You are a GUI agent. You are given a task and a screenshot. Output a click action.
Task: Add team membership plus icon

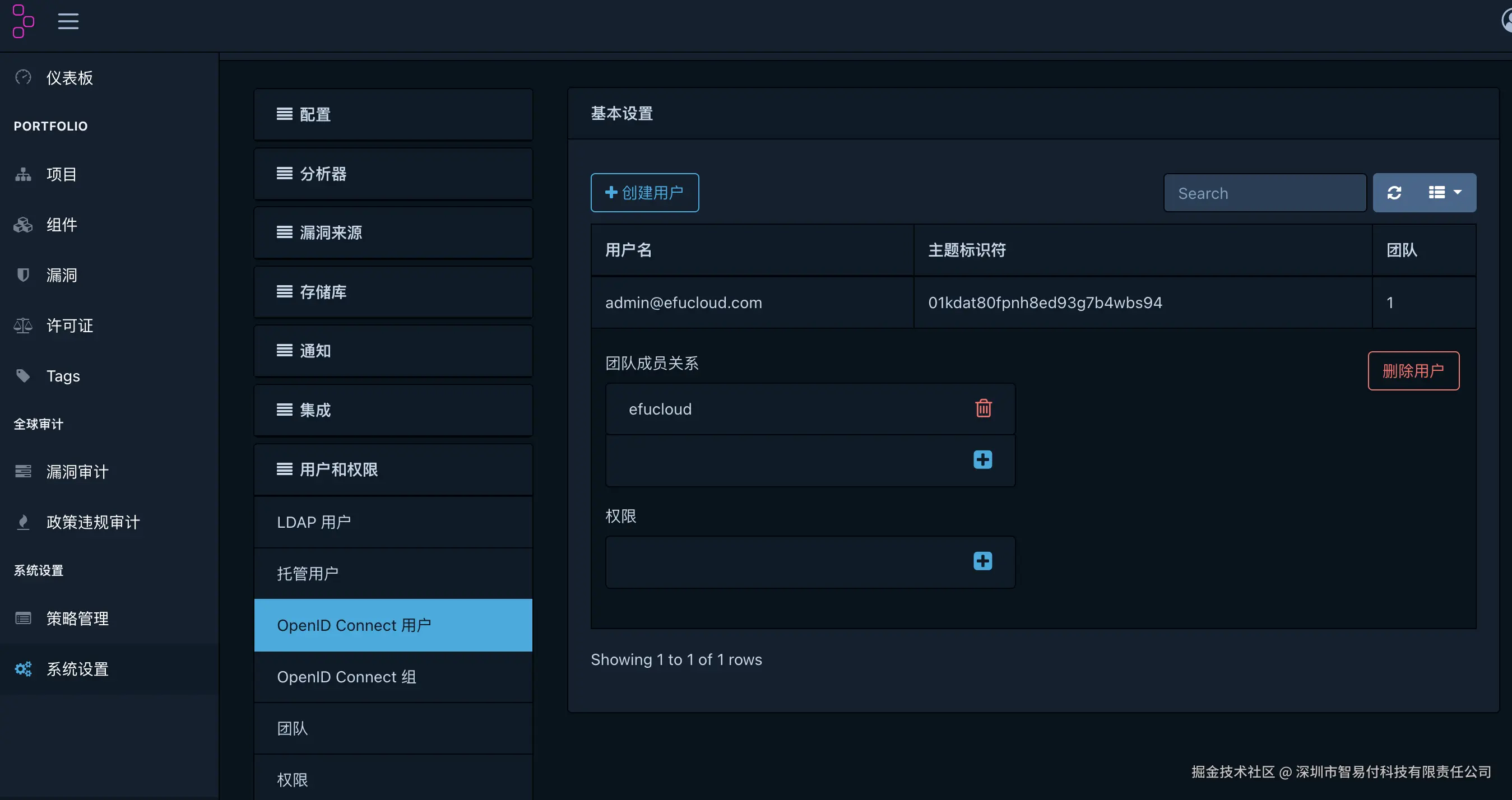coord(982,459)
